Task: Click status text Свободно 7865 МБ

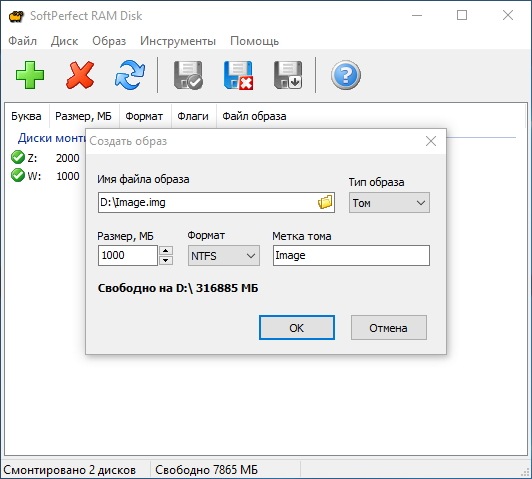Action: [206, 470]
